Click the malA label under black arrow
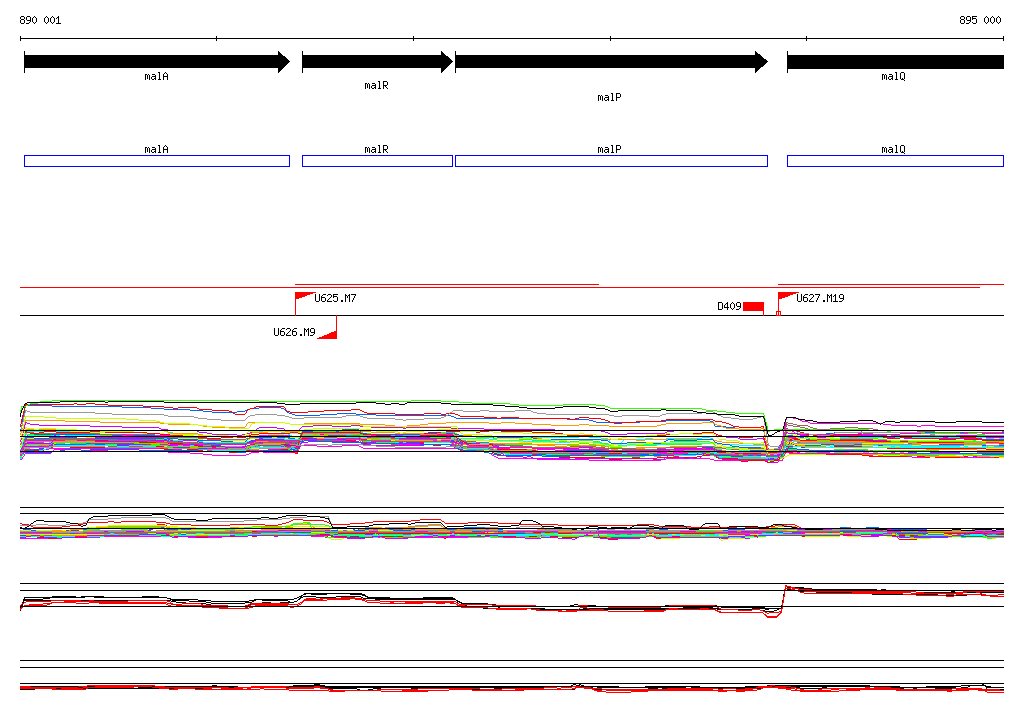Viewport: 1024px width, 714px height. [157, 76]
